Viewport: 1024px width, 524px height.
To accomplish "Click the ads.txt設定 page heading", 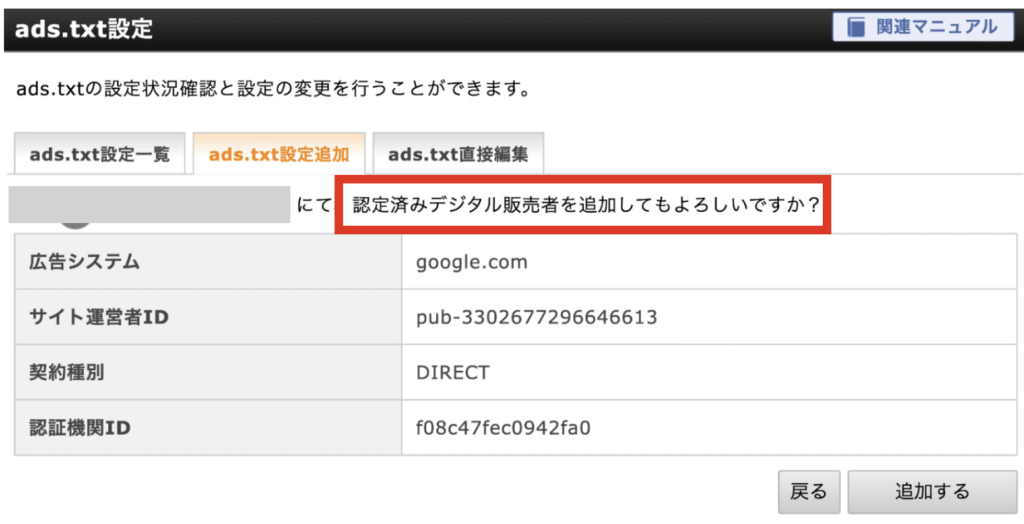I will pos(84,29).
